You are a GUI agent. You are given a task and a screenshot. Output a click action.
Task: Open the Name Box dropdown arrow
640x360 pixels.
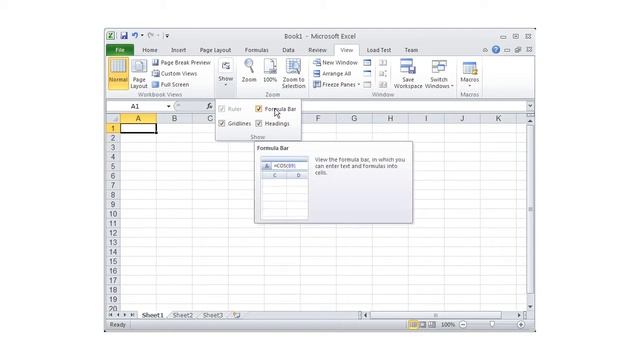pos(168,106)
